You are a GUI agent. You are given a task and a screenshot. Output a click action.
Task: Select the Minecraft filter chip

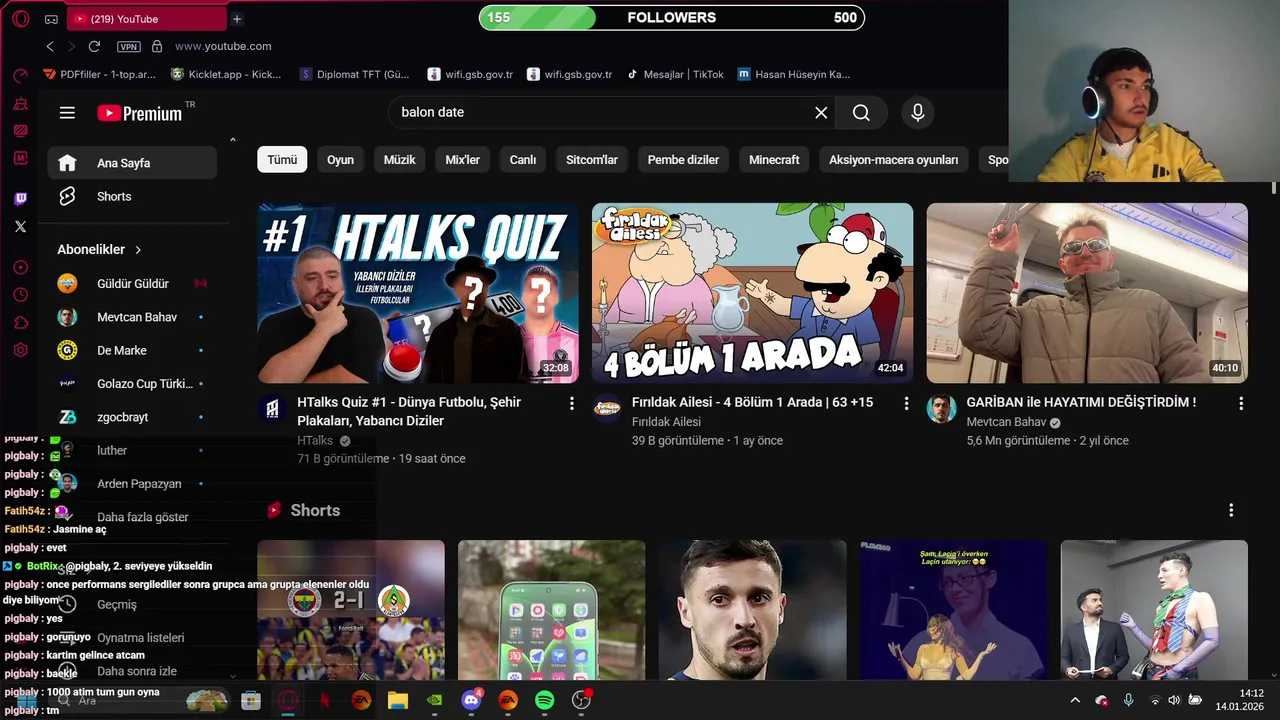pos(774,160)
